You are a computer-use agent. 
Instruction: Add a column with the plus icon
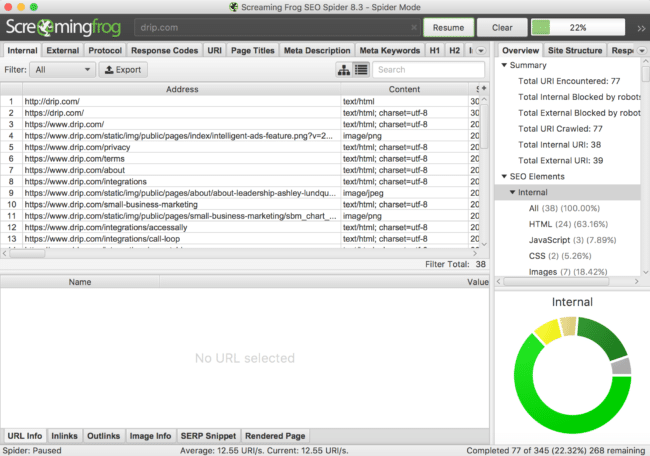(483, 88)
